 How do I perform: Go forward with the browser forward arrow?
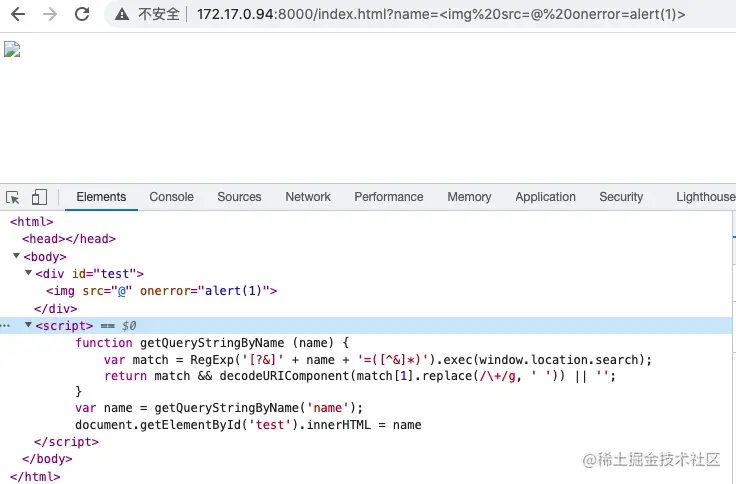click(x=50, y=14)
